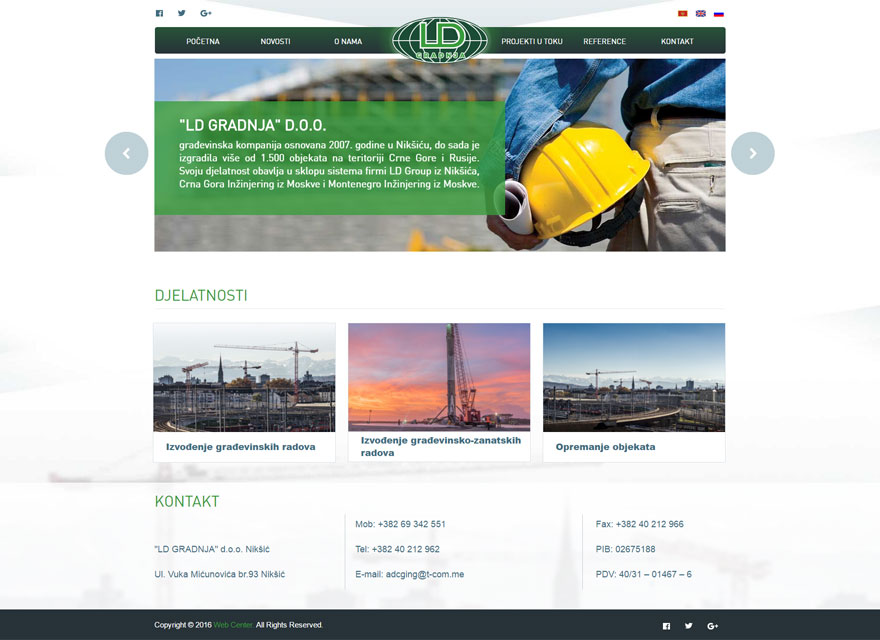Click PIB: 02675188 text
The width and height of the screenshot is (880, 640).
click(x=625, y=549)
